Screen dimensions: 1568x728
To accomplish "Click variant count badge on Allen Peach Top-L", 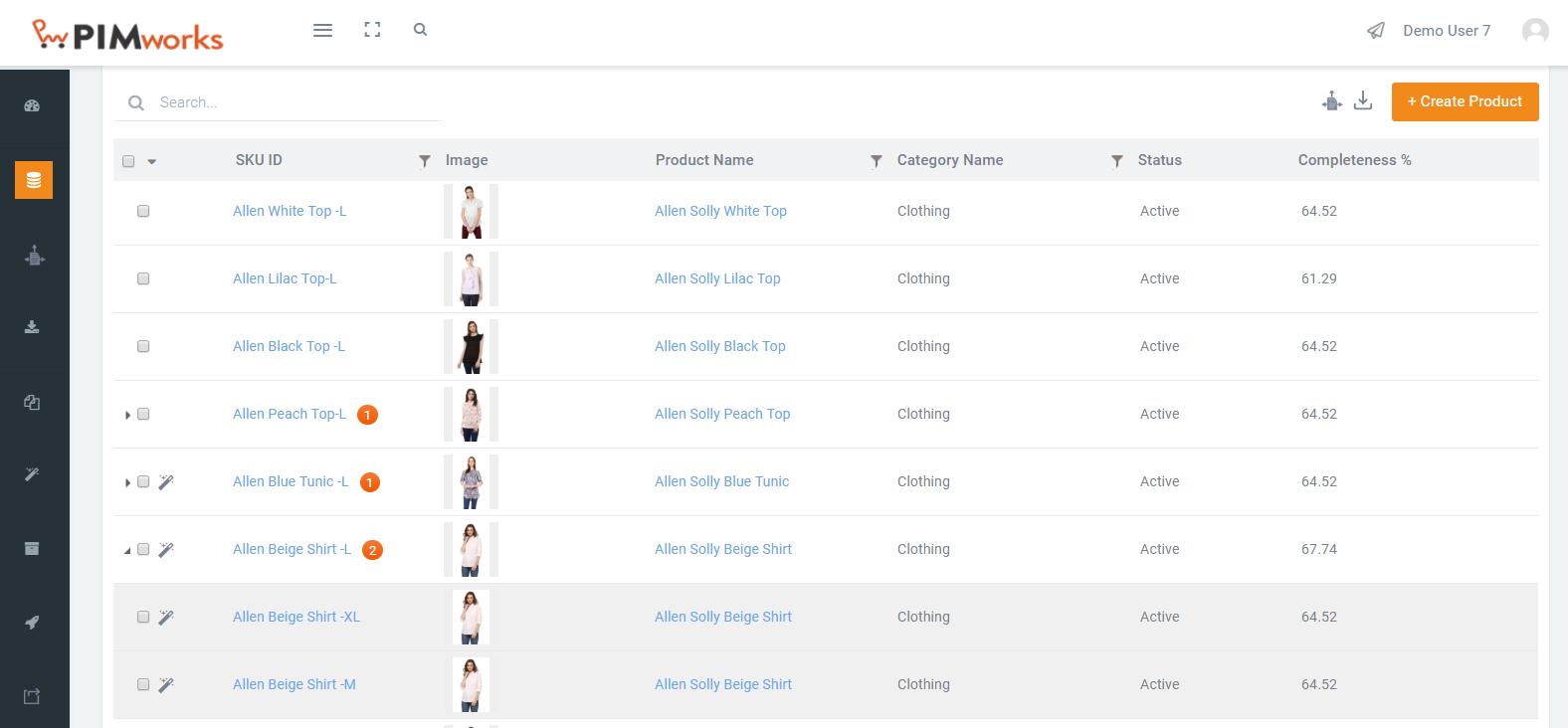I will click(367, 415).
